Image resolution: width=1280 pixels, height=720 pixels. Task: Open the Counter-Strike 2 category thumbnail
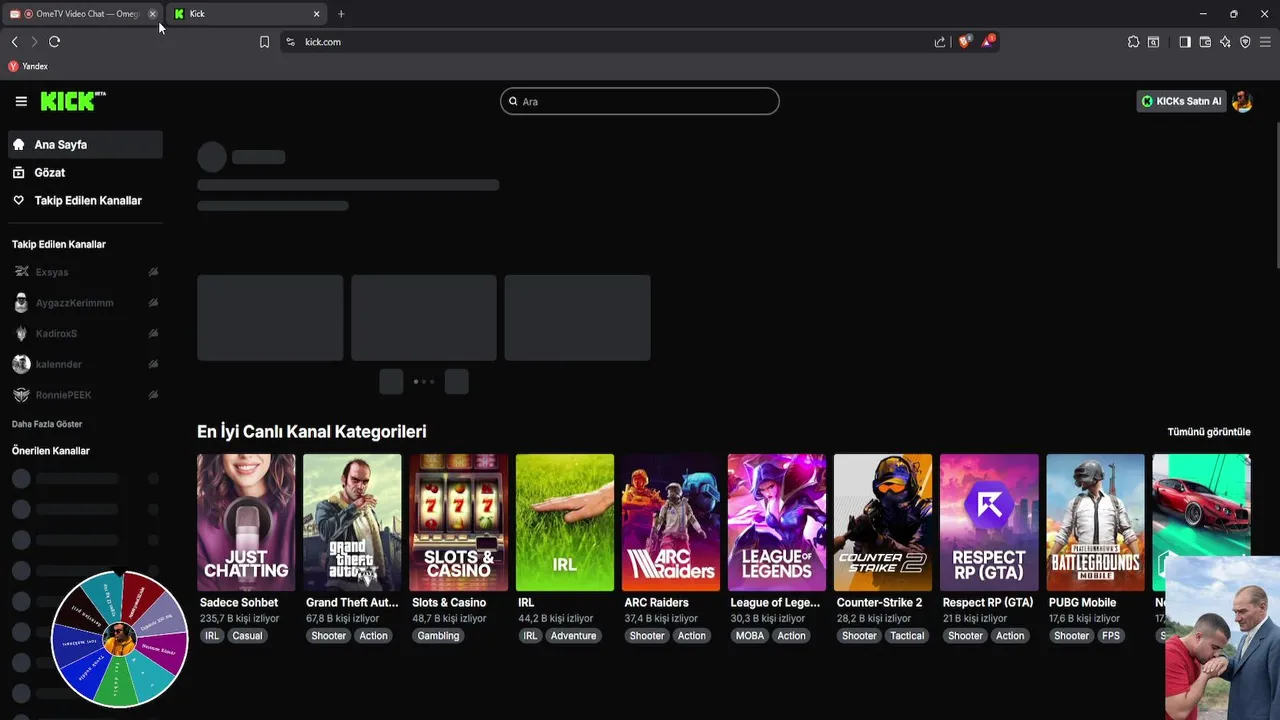(x=883, y=522)
